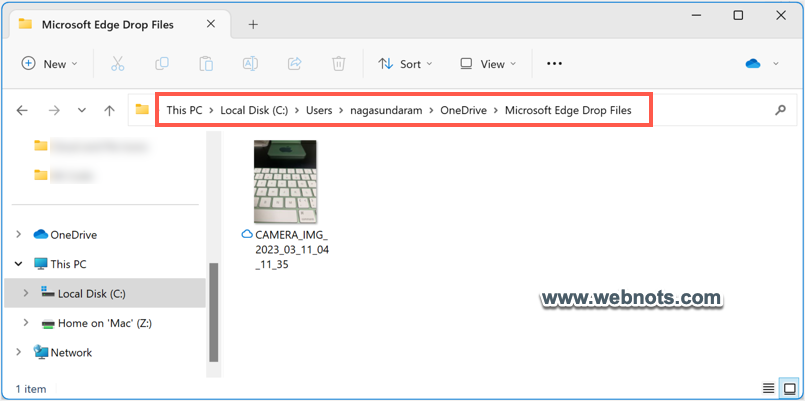Maximize the File Explorer window

[738, 15]
